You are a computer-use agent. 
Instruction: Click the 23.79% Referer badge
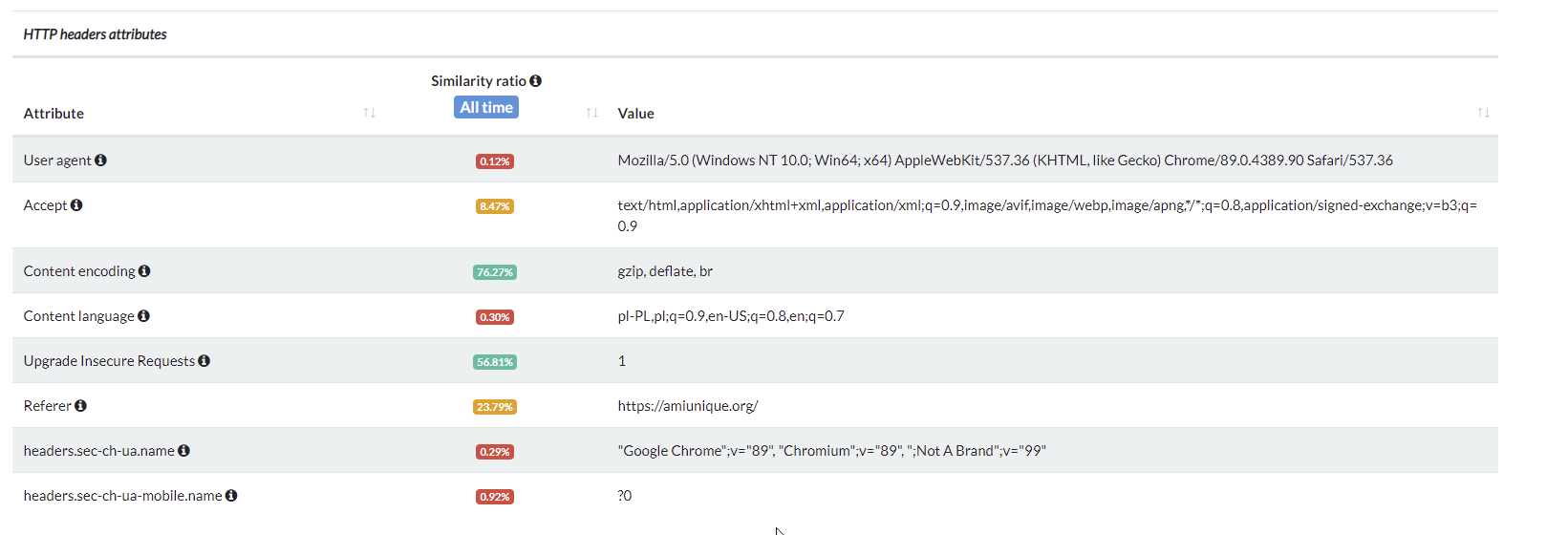pos(495,407)
